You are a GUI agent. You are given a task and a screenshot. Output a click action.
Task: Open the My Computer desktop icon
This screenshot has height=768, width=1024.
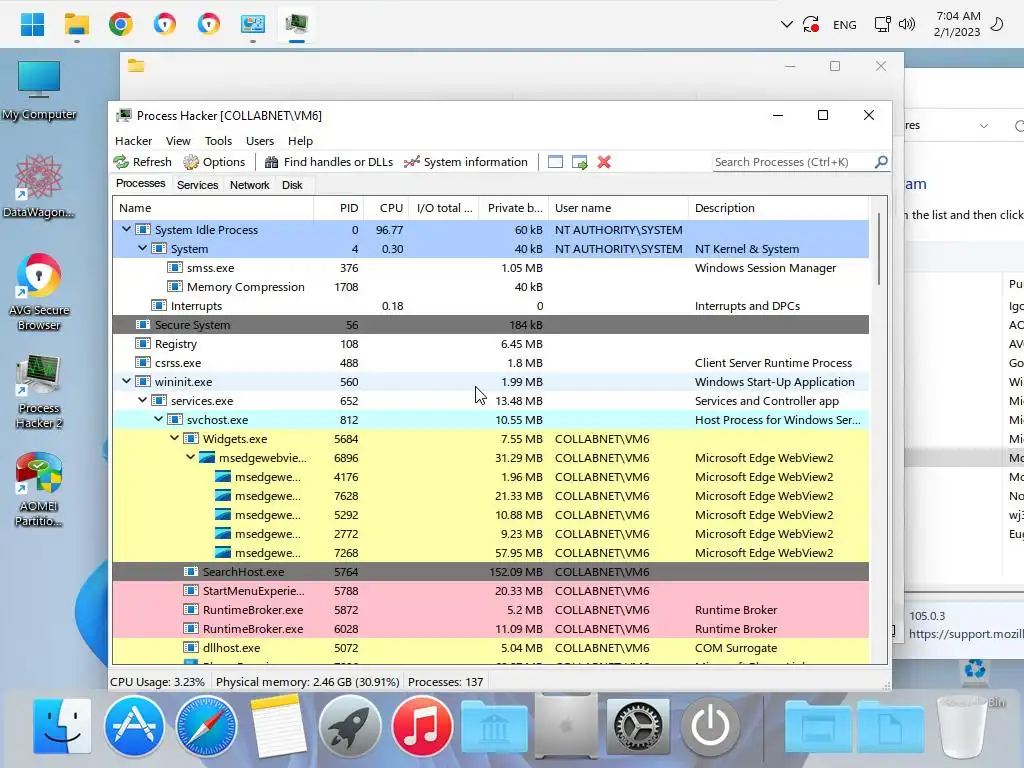(39, 91)
